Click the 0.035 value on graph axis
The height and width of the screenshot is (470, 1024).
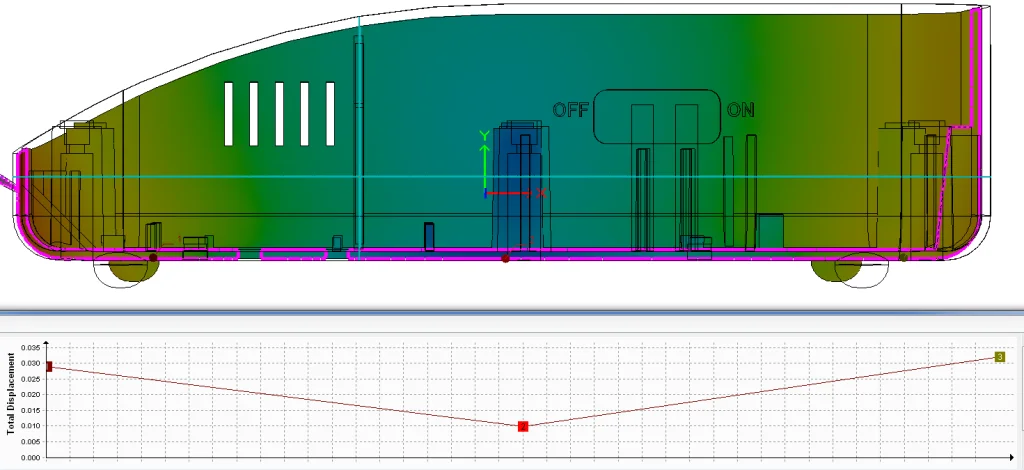31,347
